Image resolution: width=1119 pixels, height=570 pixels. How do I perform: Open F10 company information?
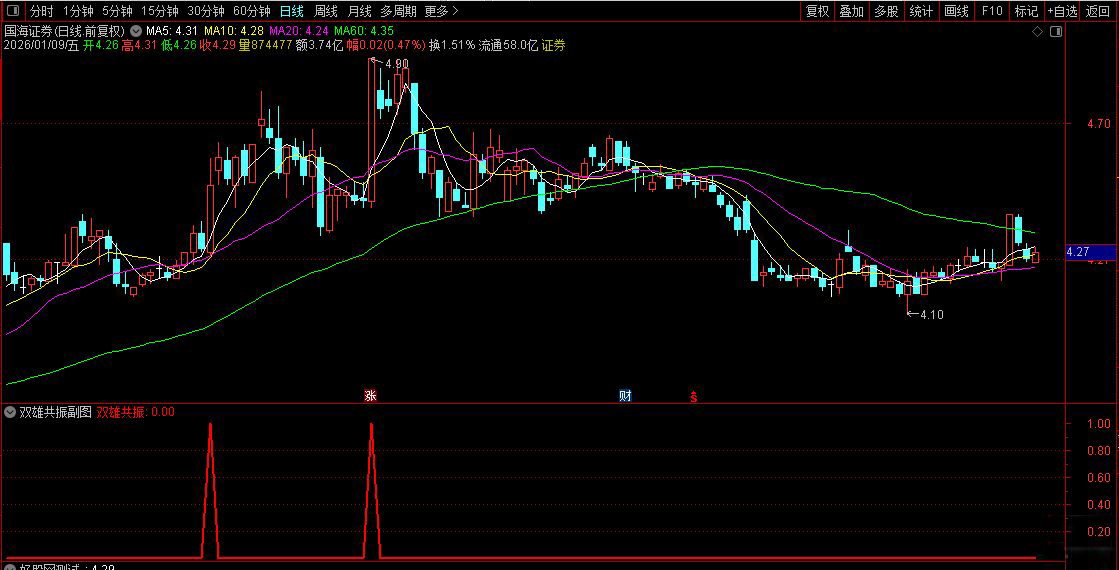pyautogui.click(x=992, y=11)
